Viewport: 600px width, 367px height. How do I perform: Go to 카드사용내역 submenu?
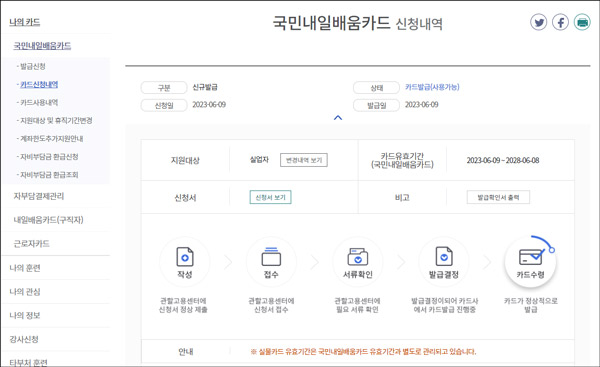[x=39, y=102]
